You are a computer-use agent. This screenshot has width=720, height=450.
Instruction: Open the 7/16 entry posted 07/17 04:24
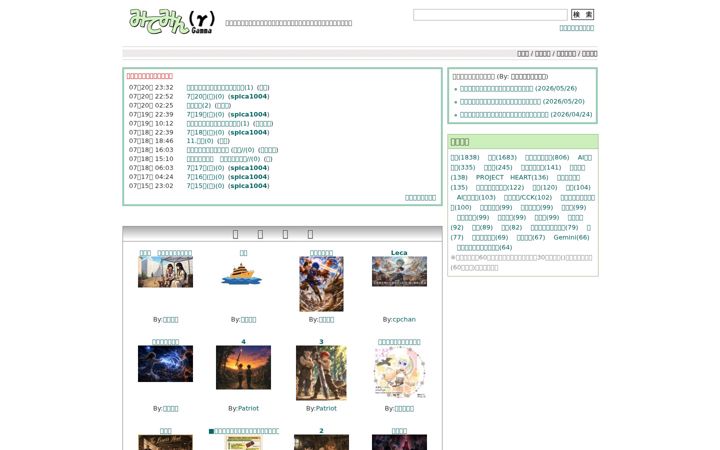(x=205, y=177)
